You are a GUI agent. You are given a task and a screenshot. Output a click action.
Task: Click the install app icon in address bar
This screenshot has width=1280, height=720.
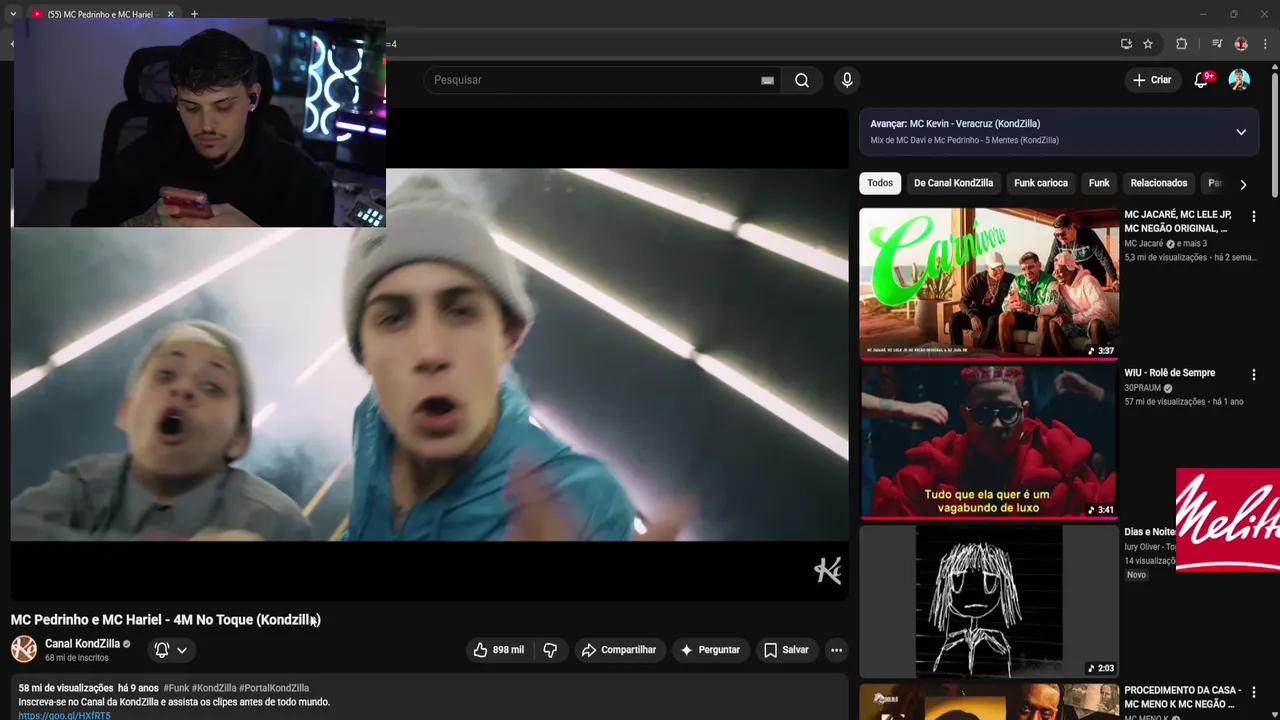1126,44
